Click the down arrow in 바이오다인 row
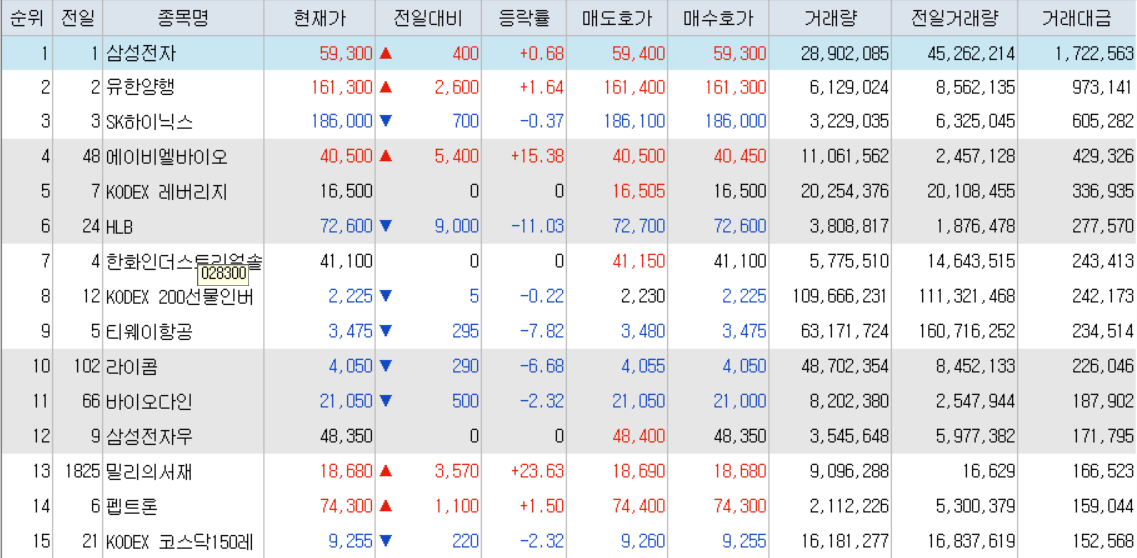The height and width of the screenshot is (558, 1137). [386, 401]
